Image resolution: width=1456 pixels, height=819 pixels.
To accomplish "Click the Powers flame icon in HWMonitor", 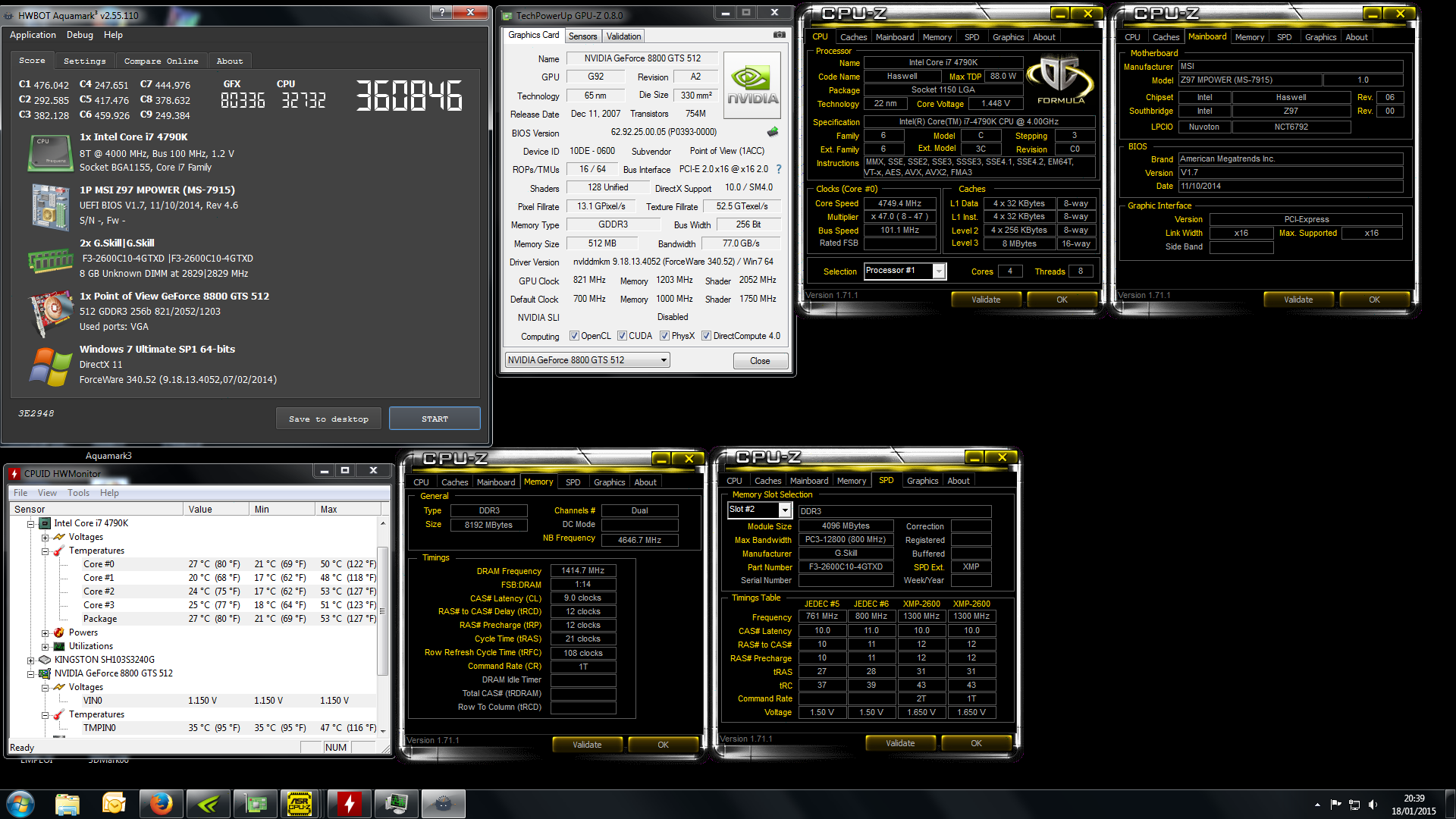I will click(59, 632).
